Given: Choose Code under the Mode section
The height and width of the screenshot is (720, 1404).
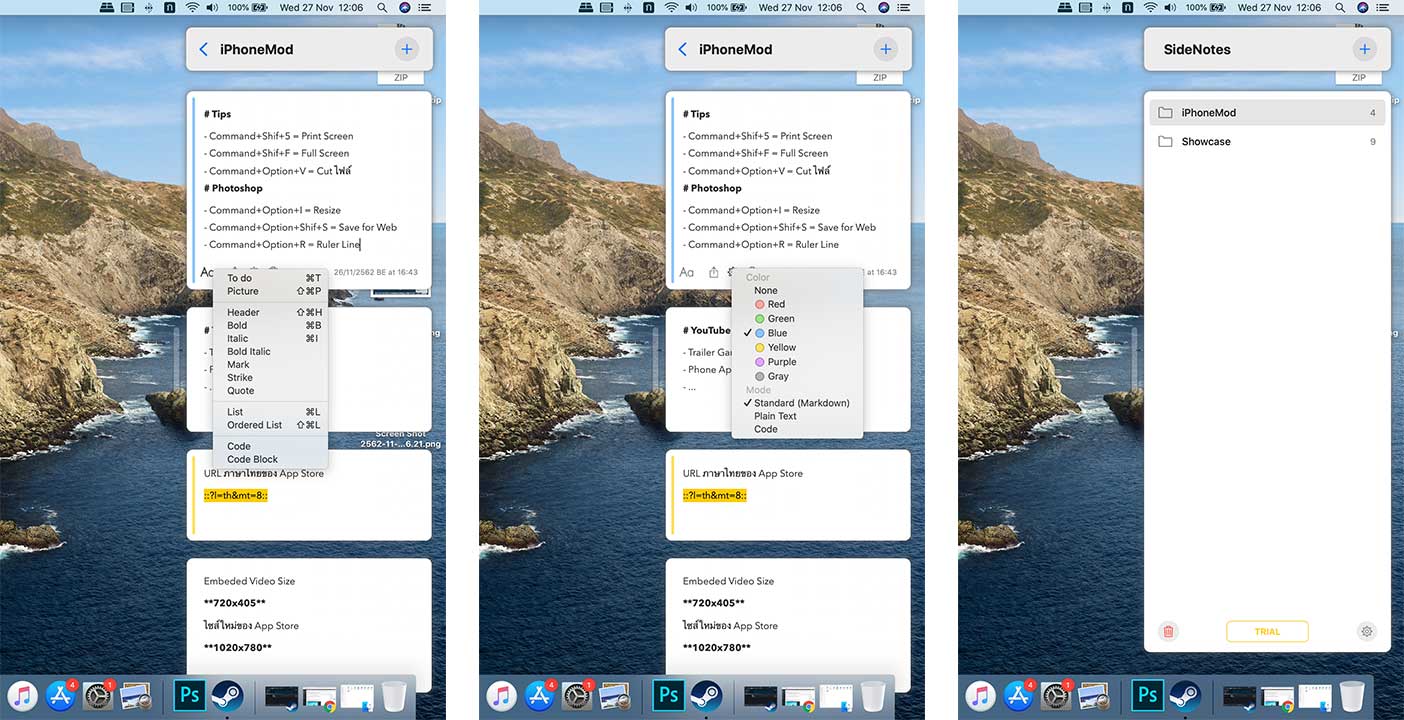Looking at the screenshot, I should (765, 429).
